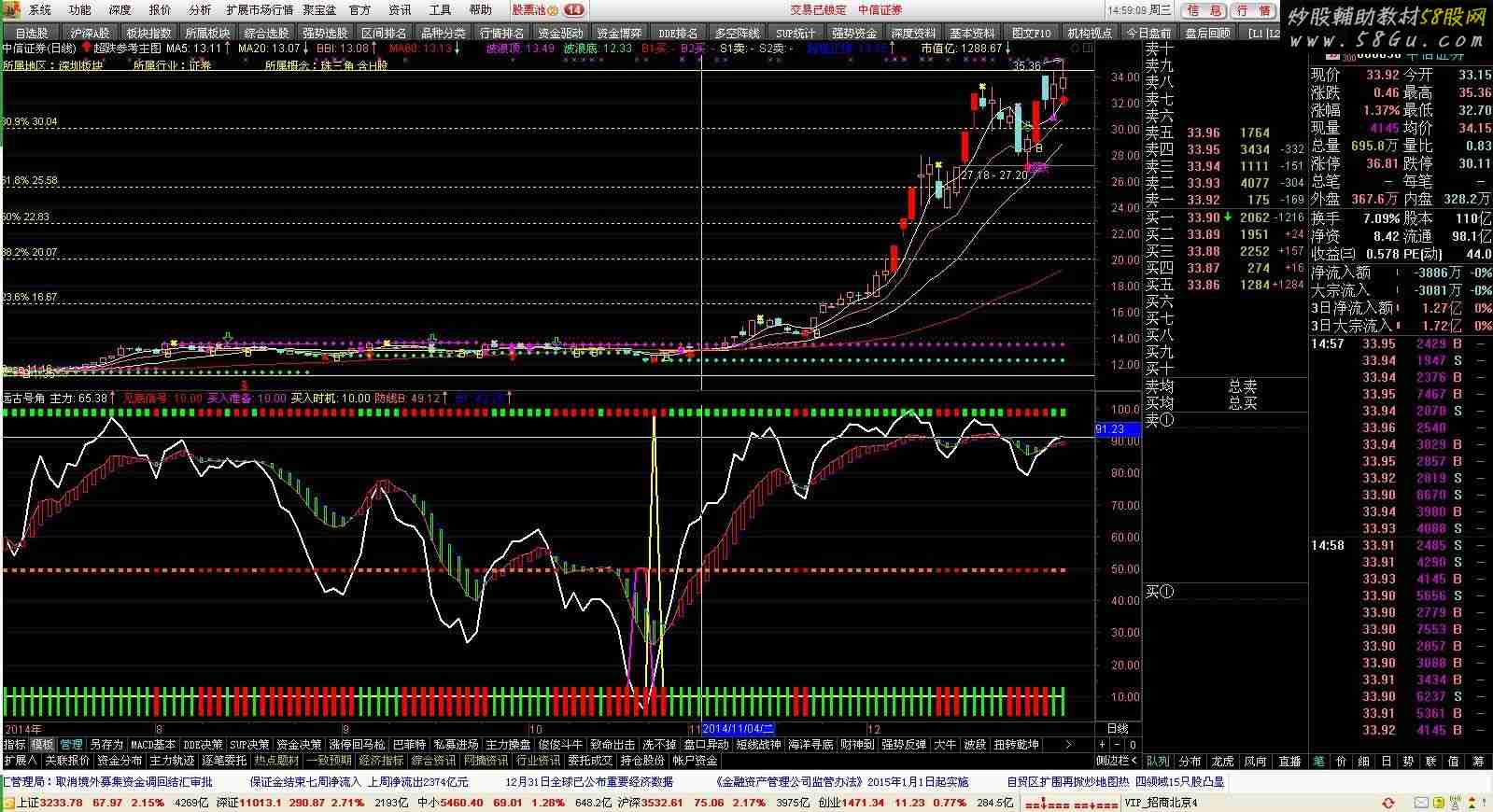Select the 势 tab in trades panel
This screenshot has width=1493, height=812.
tap(1407, 762)
